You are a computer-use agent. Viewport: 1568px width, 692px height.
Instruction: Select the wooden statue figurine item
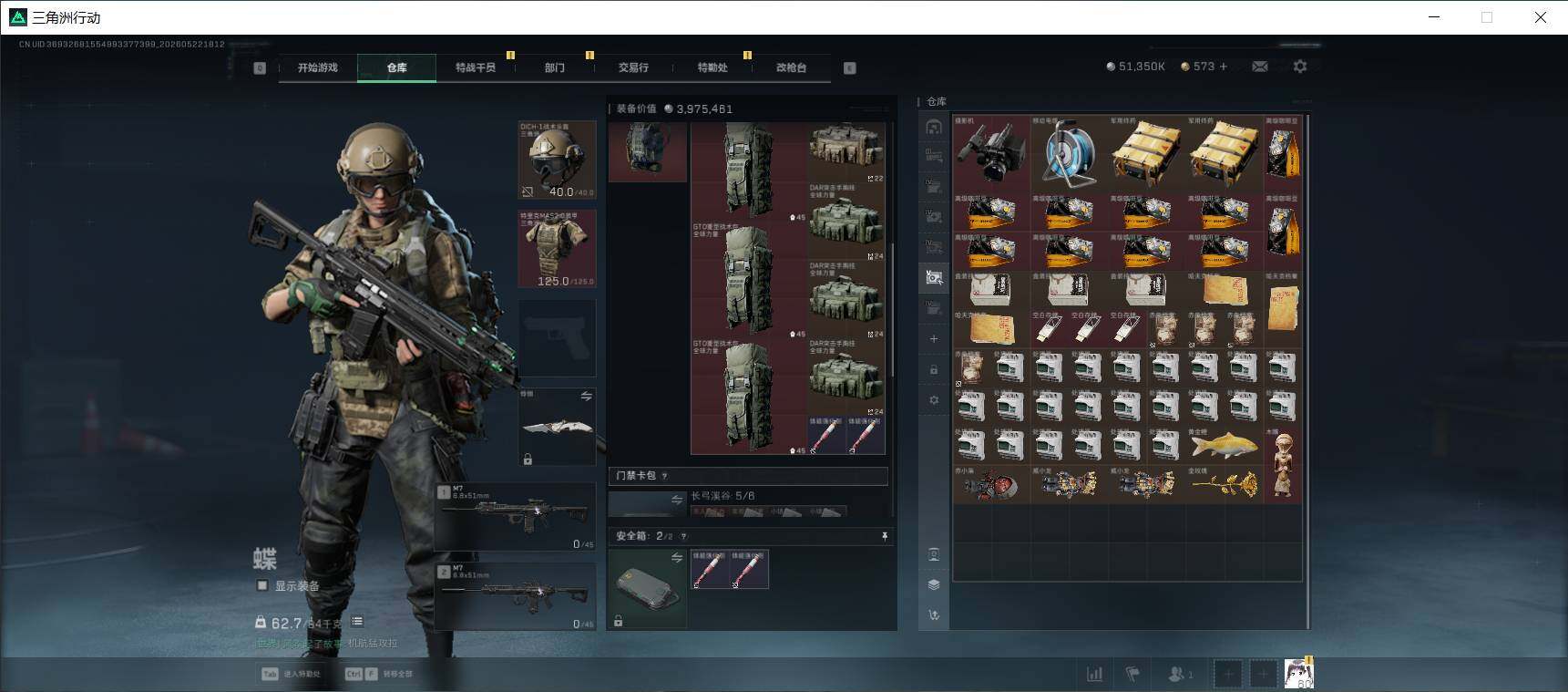[x=1283, y=465]
